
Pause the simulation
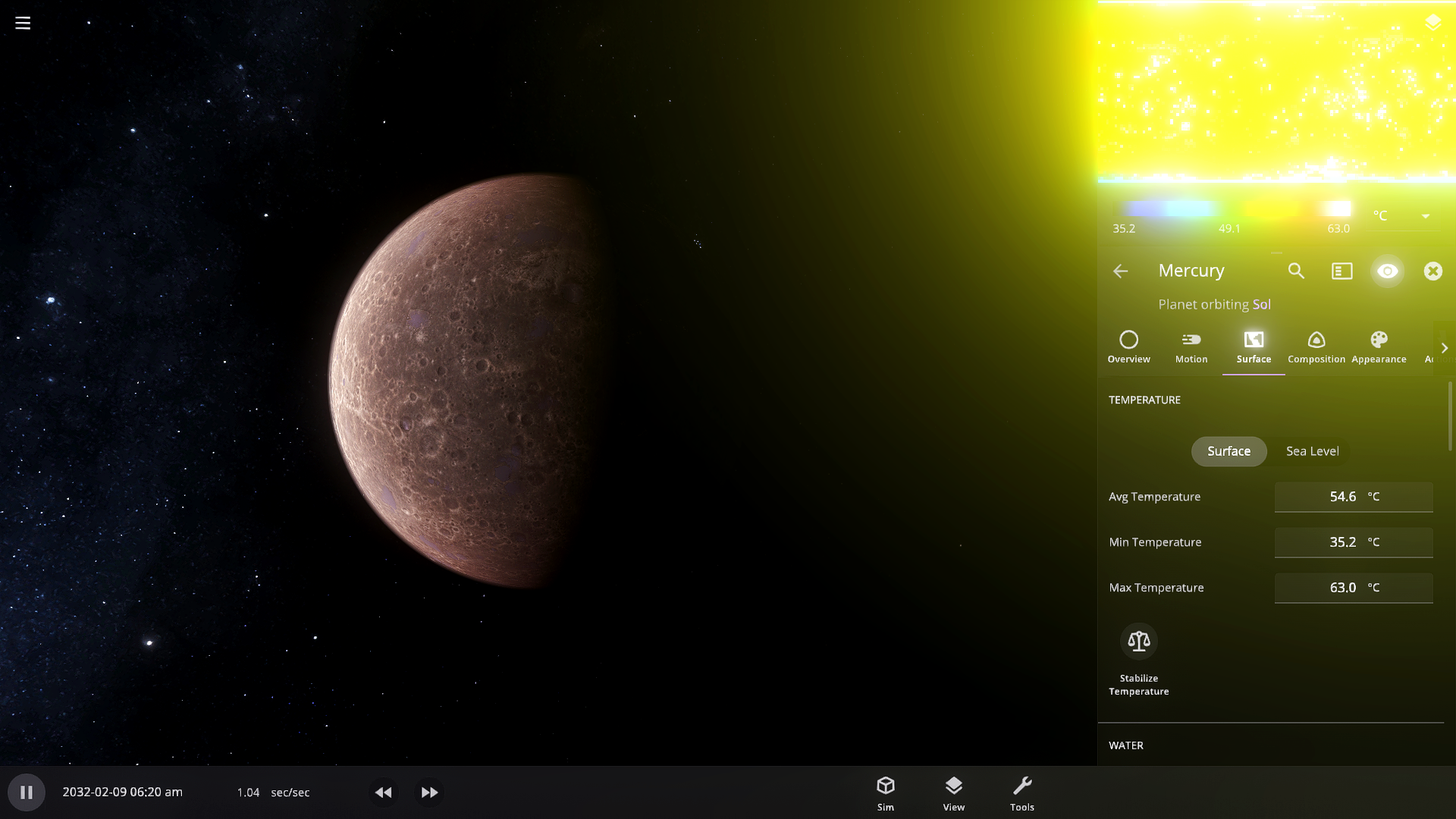[x=27, y=792]
